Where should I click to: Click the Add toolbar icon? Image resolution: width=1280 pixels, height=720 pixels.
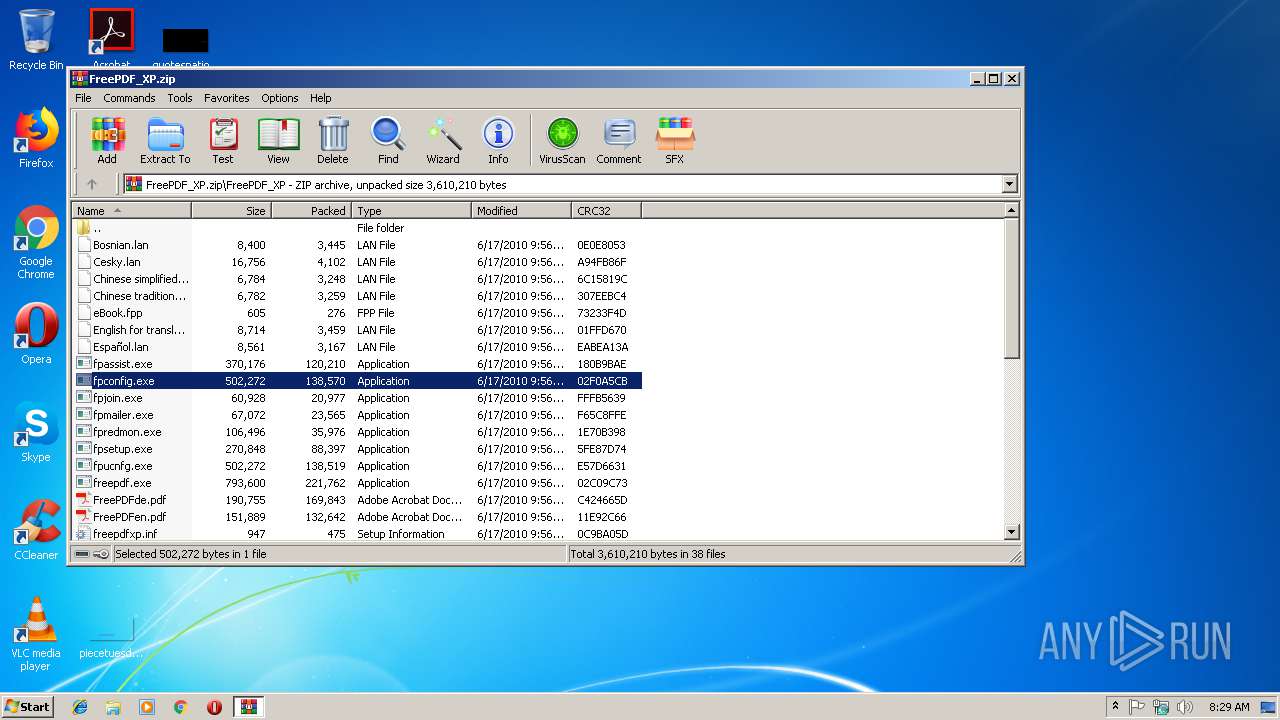tap(107, 140)
